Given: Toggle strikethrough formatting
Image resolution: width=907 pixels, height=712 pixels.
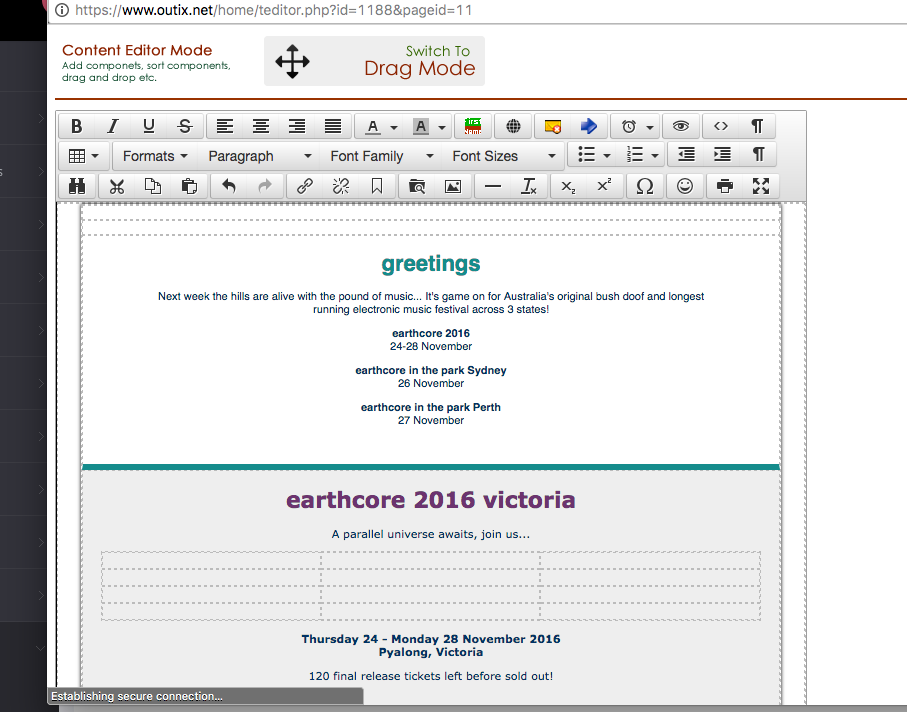Looking at the screenshot, I should (185, 126).
